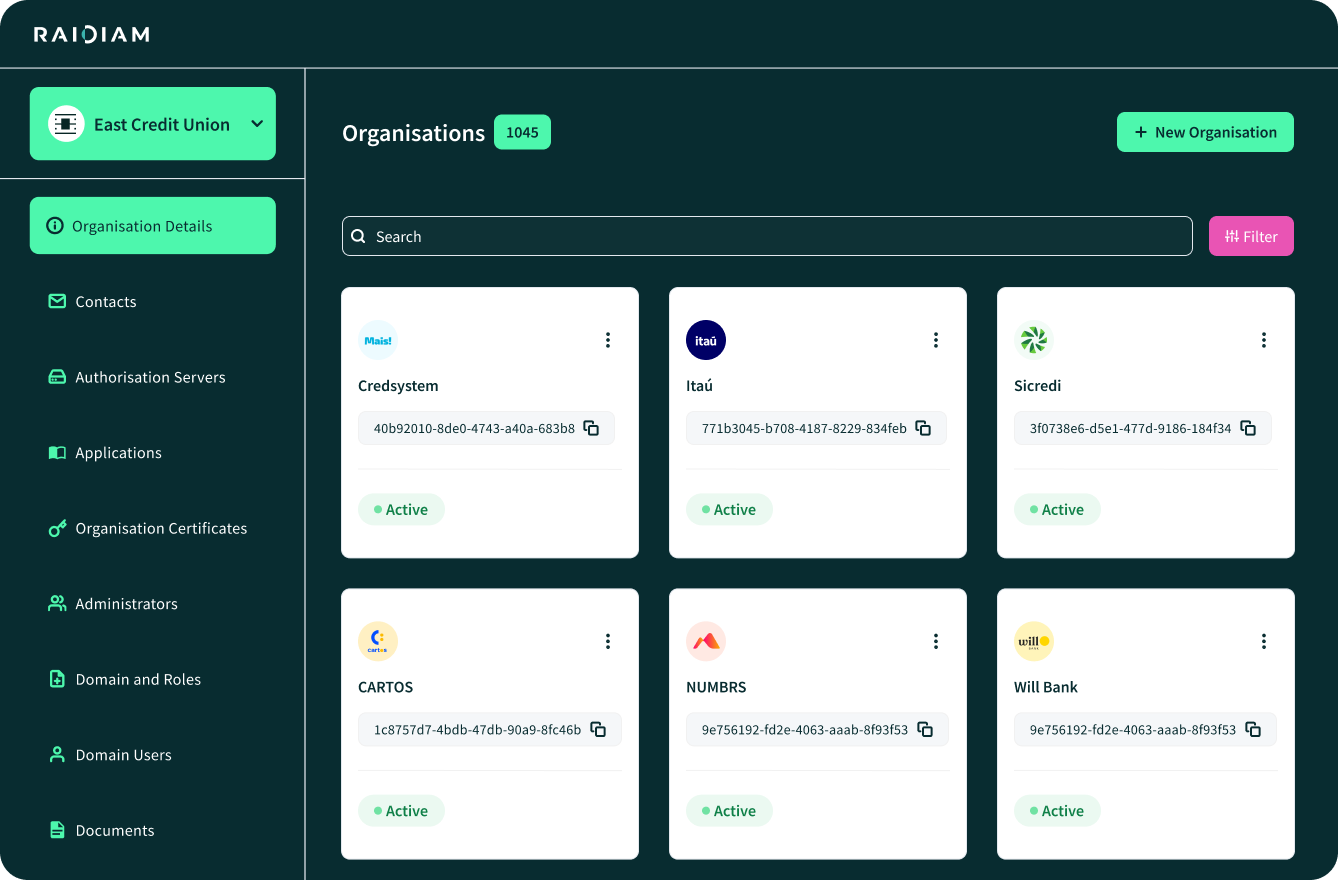The image size is (1338, 880).
Task: Click the Raidiam logo in header
Action: [91, 35]
